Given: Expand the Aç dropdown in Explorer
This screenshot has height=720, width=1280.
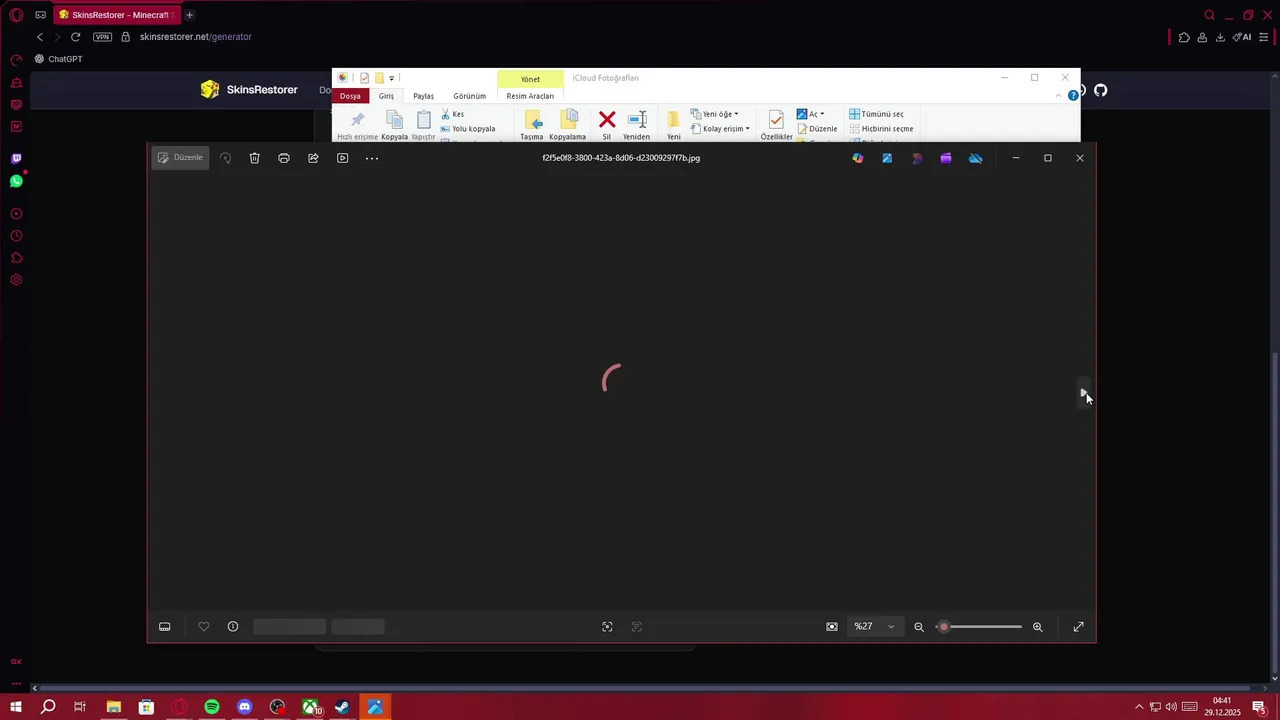Looking at the screenshot, I should (x=811, y=114).
